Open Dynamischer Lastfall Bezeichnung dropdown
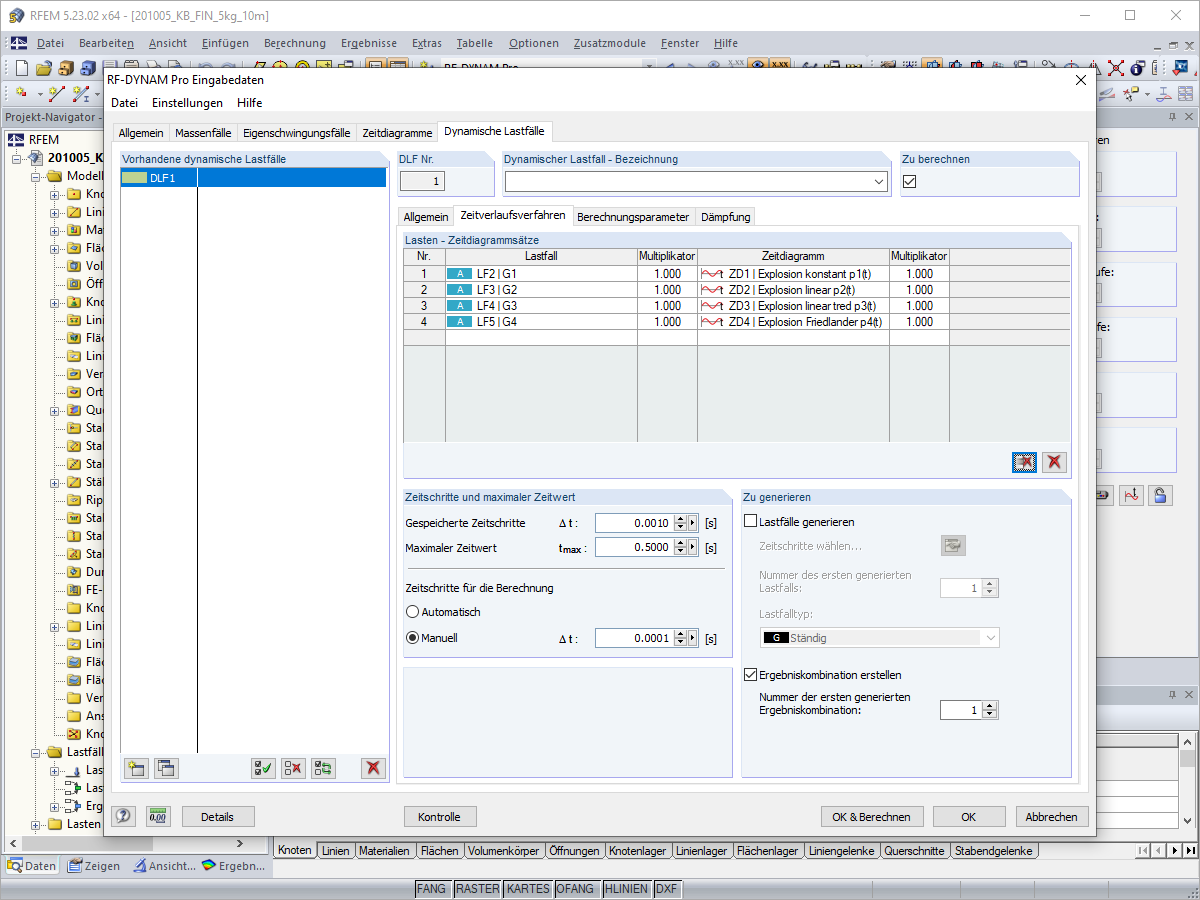This screenshot has width=1200, height=900. pyautogui.click(x=879, y=182)
